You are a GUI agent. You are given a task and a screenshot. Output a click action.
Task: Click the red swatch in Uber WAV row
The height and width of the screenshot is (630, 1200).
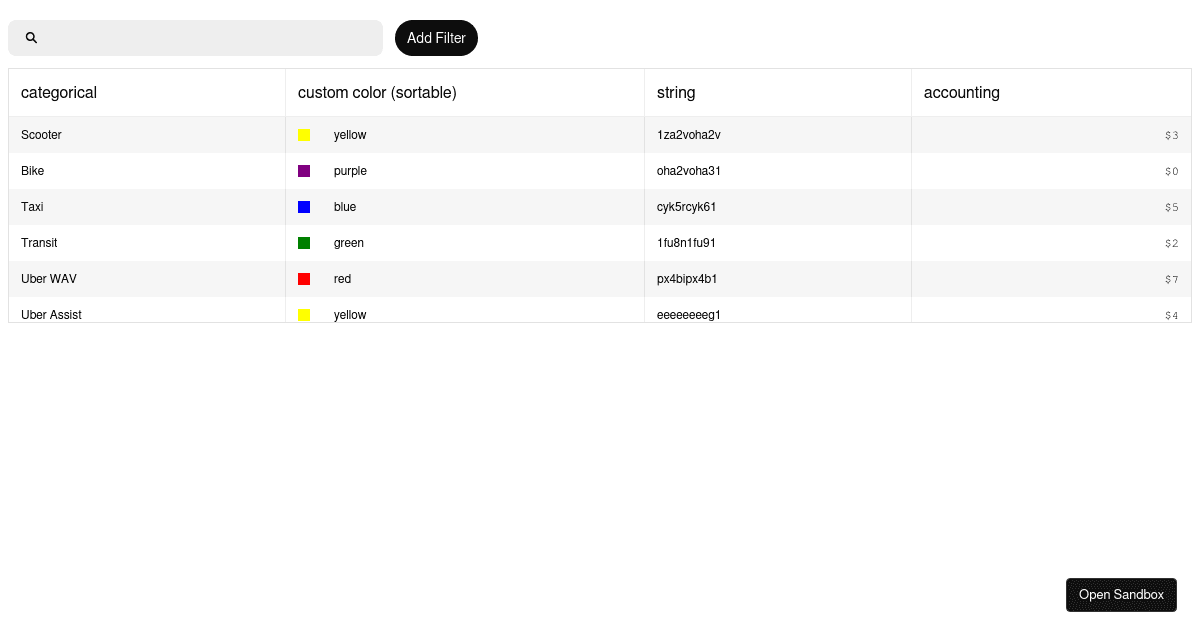(x=304, y=279)
